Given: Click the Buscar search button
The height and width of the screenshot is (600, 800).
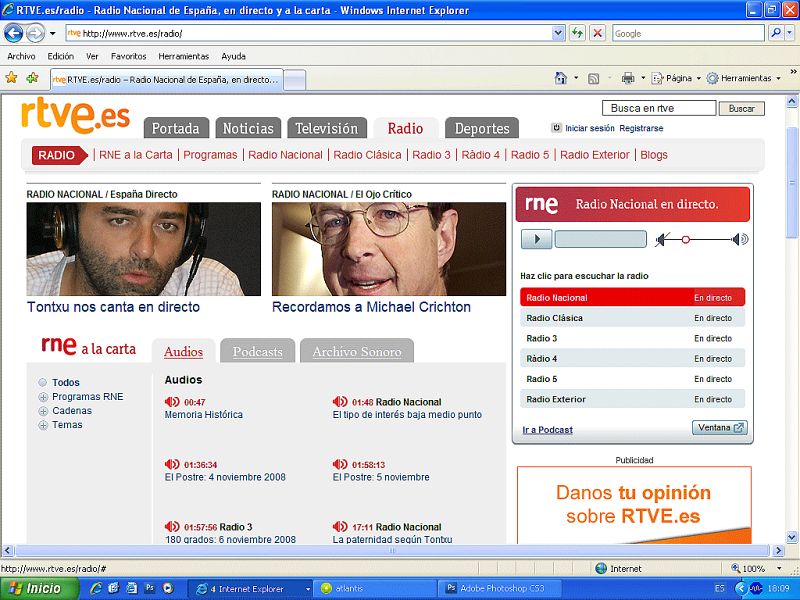Looking at the screenshot, I should click(x=741, y=108).
